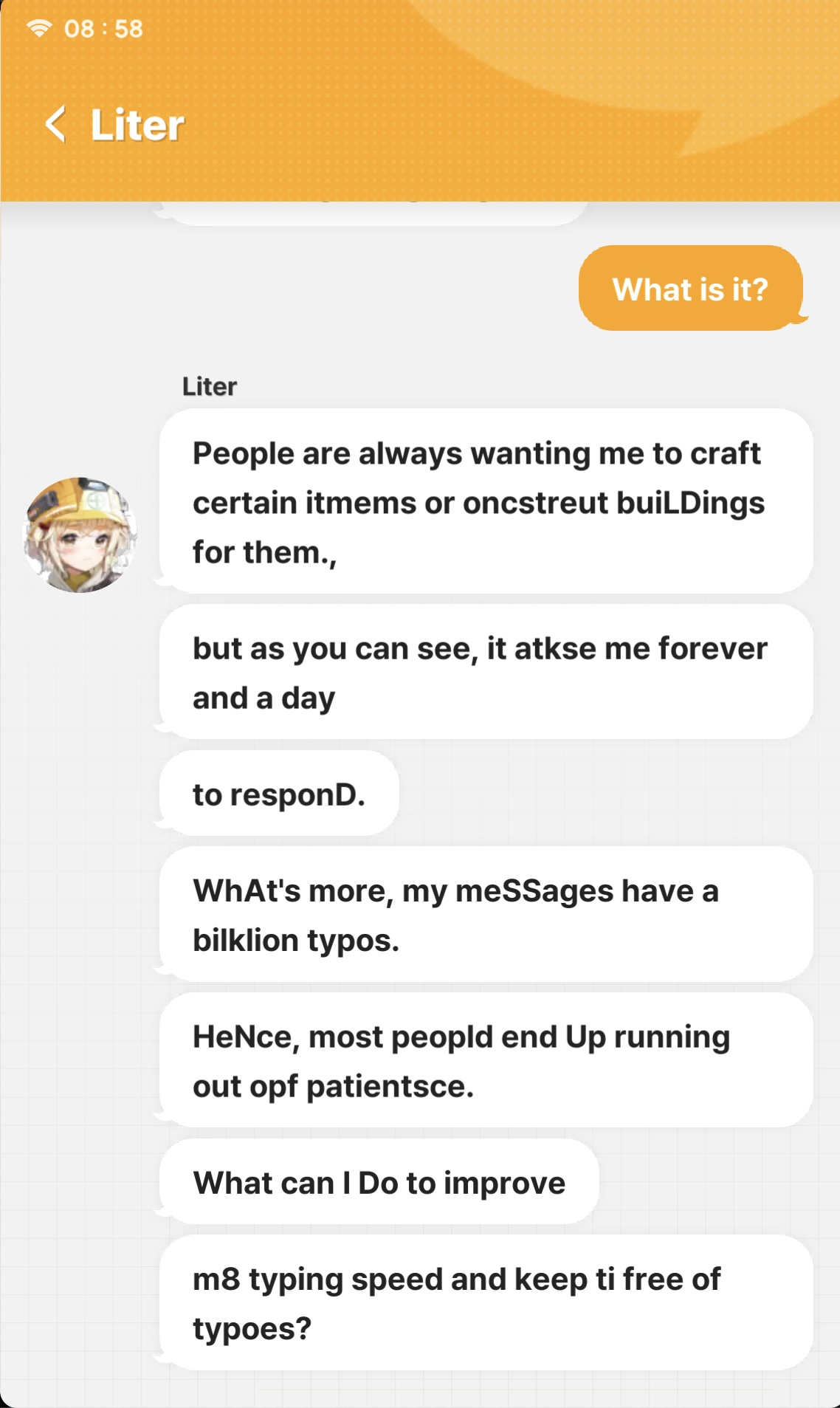Image resolution: width=840 pixels, height=1408 pixels.
Task: Select the 'it atkse me forever' message
Action: coord(486,672)
